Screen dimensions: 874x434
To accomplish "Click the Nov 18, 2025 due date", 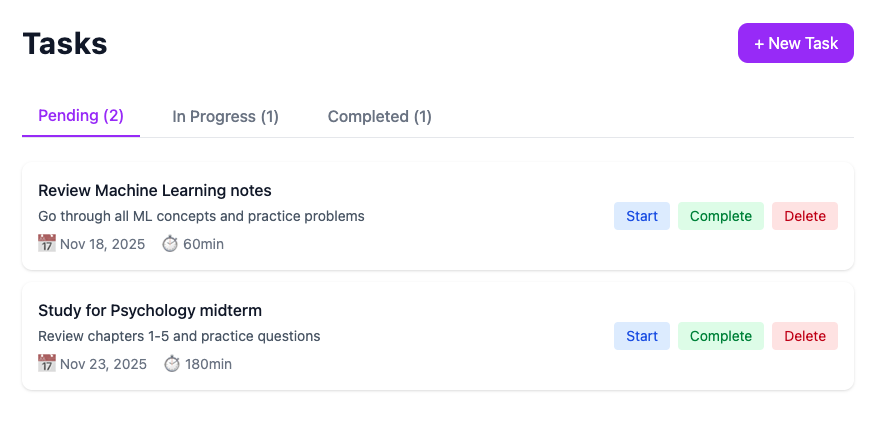I will click(x=102, y=244).
